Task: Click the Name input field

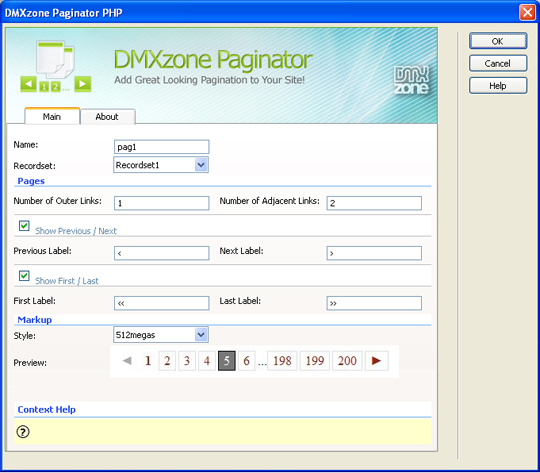Action: [x=162, y=147]
